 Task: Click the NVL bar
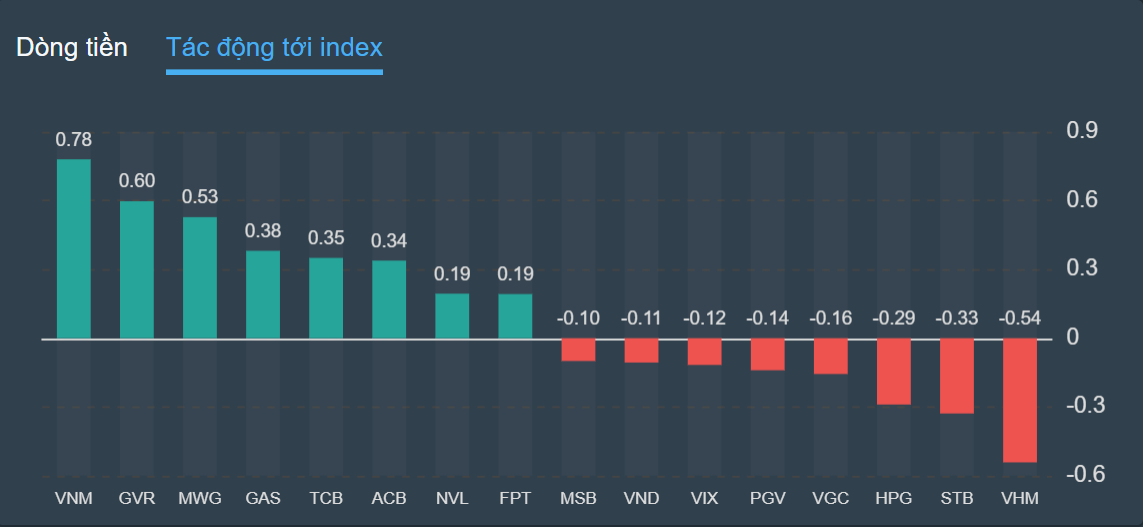pos(452,316)
